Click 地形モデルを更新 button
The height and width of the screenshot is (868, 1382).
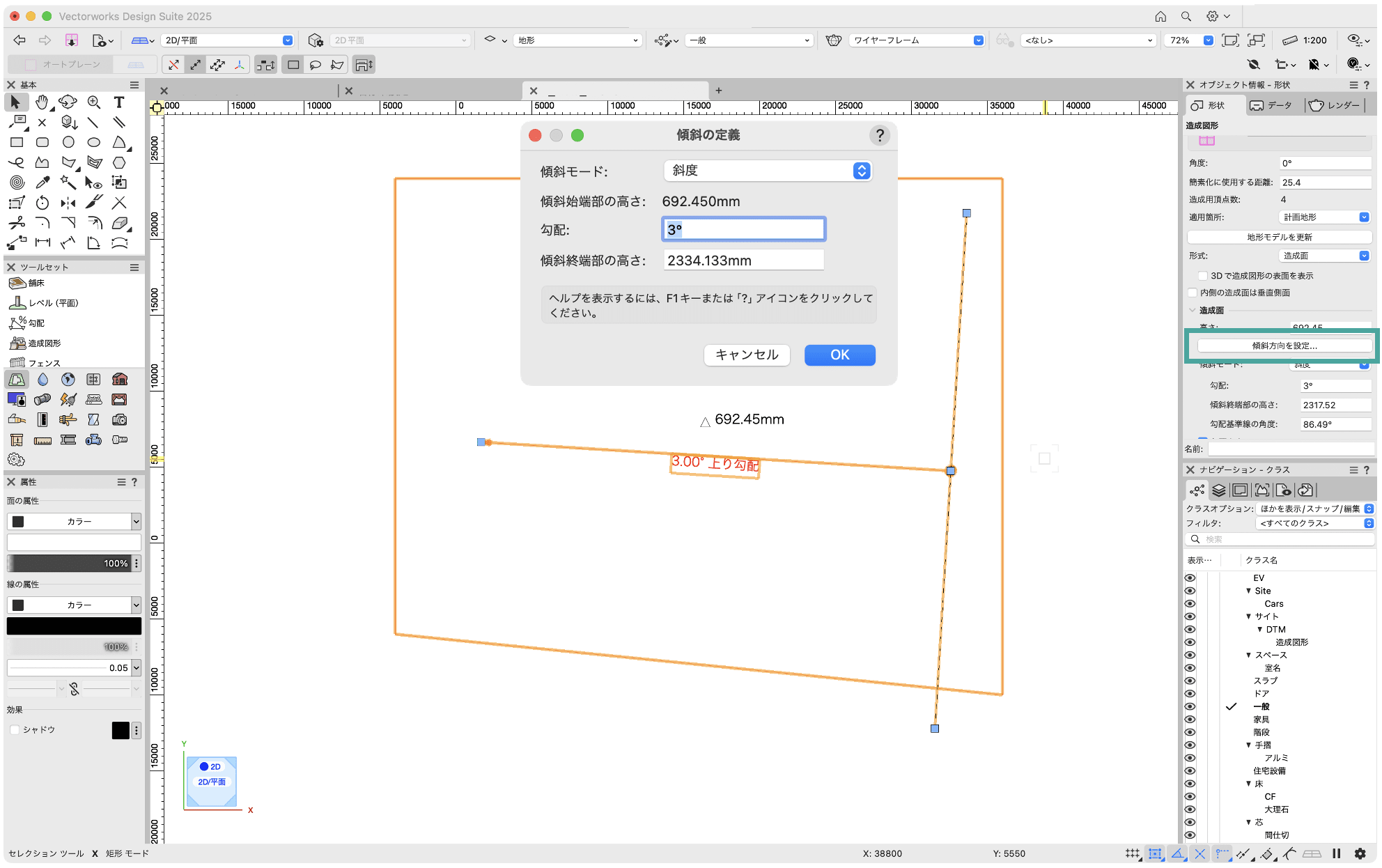[x=1280, y=238]
